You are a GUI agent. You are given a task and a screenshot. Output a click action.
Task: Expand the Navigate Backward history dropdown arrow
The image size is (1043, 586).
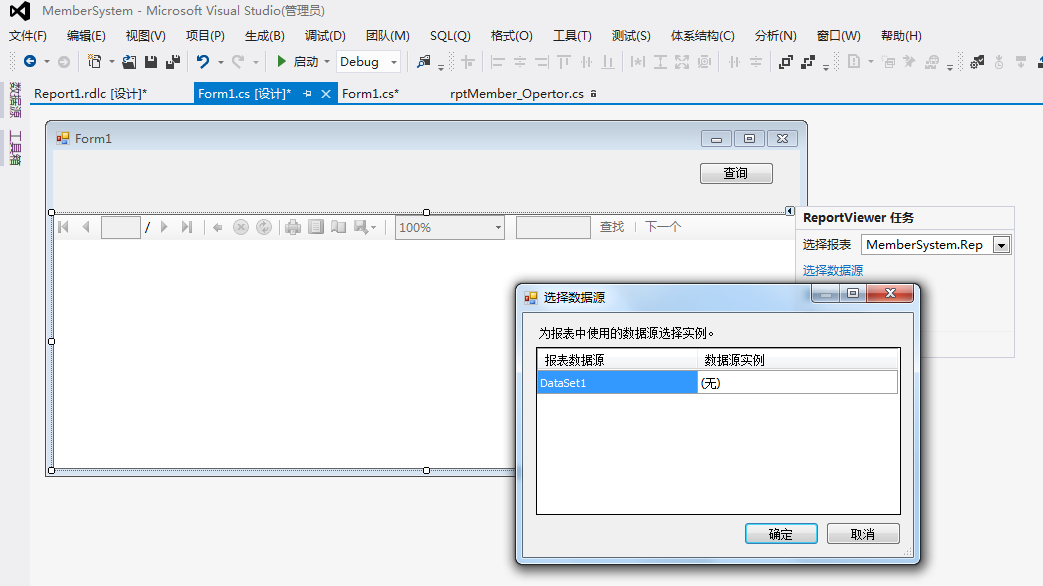click(x=47, y=62)
